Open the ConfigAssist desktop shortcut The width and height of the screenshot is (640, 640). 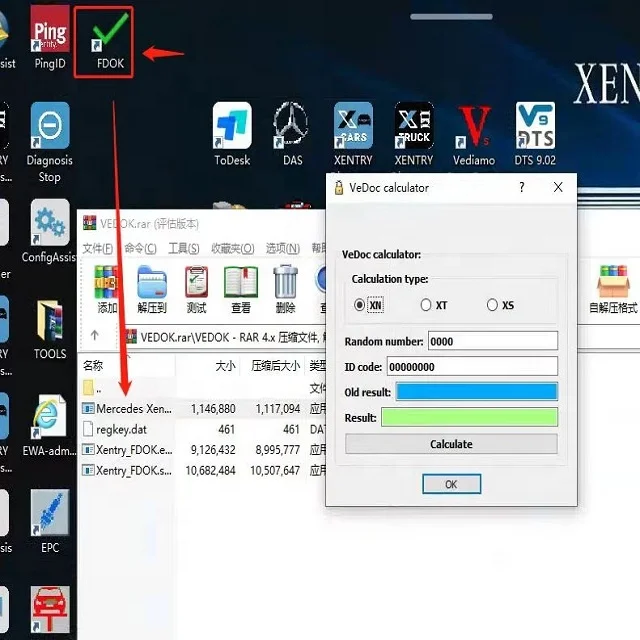(50, 231)
